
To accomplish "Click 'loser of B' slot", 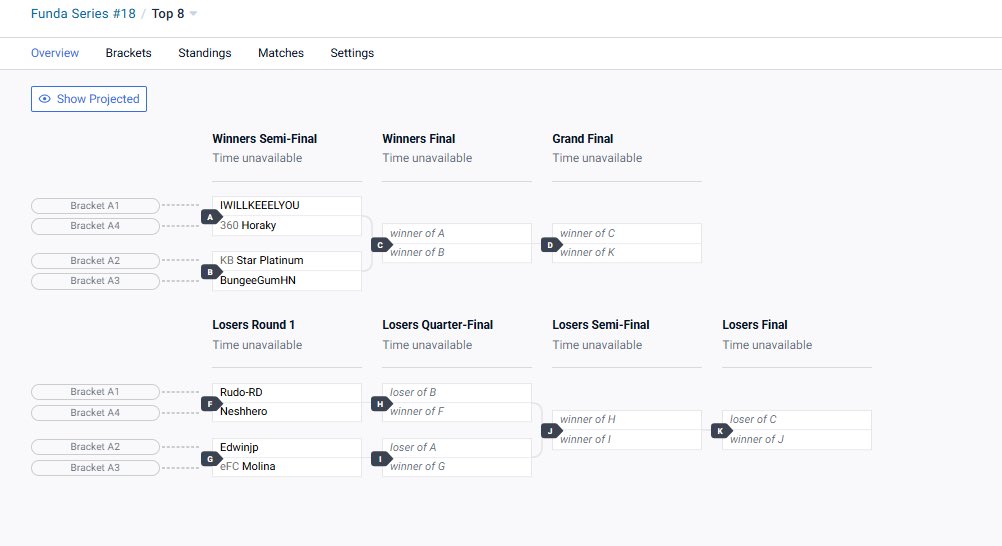I will tap(457, 393).
